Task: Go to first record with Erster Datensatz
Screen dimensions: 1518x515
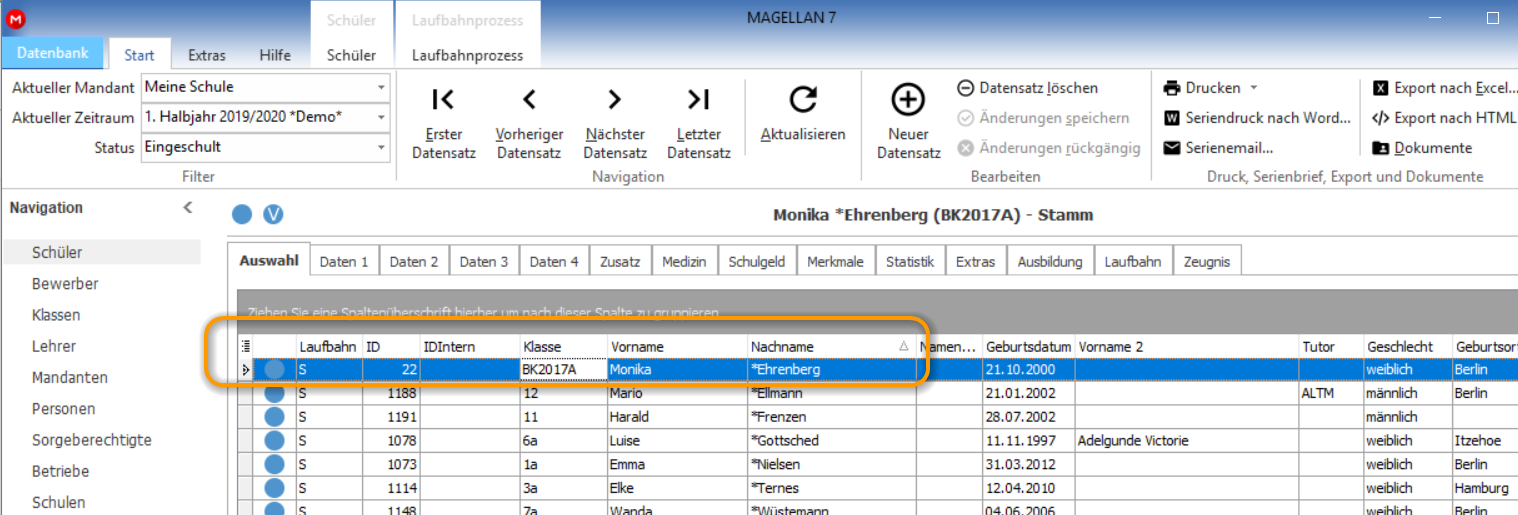Action: (443, 100)
